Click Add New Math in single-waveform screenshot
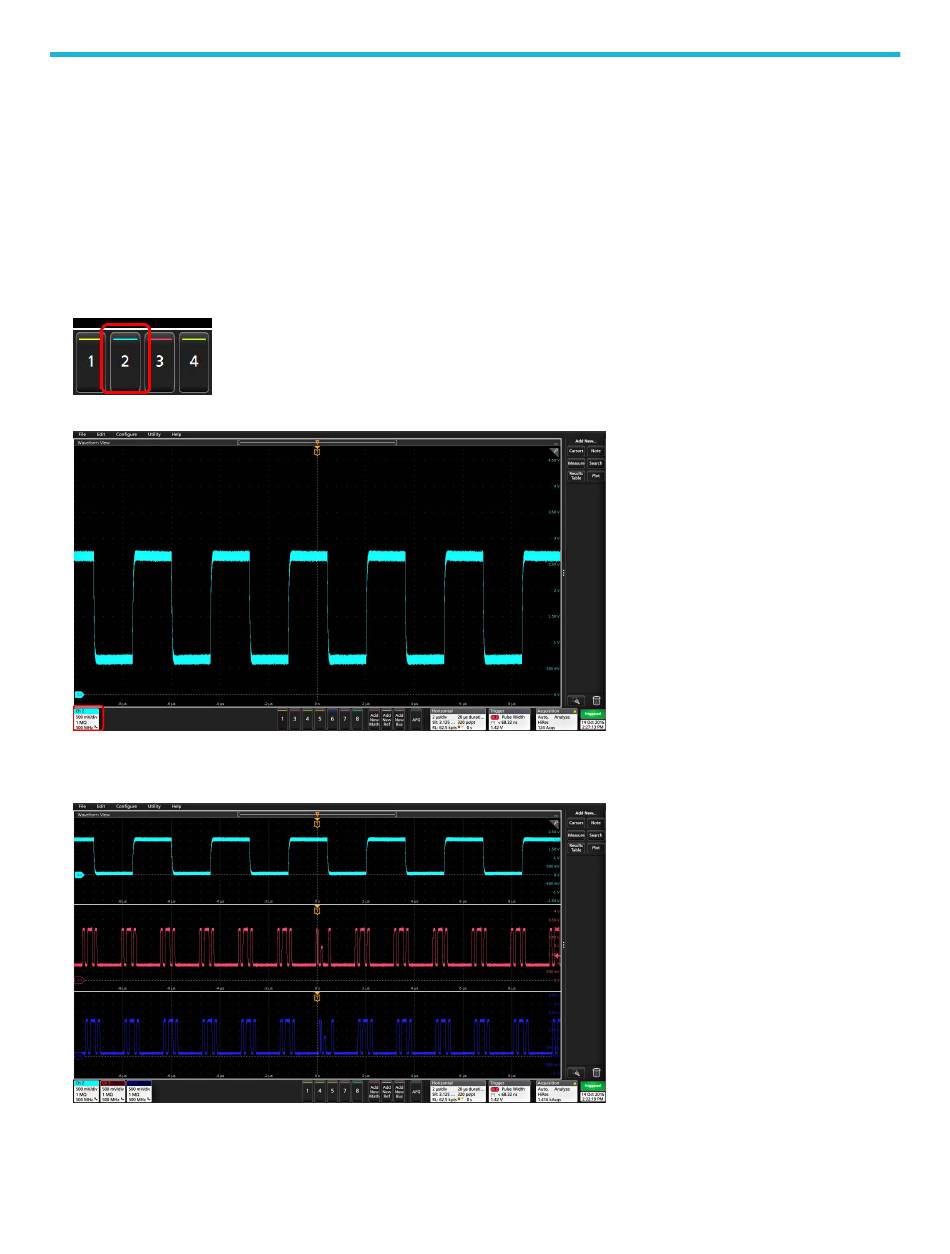 pos(374,719)
